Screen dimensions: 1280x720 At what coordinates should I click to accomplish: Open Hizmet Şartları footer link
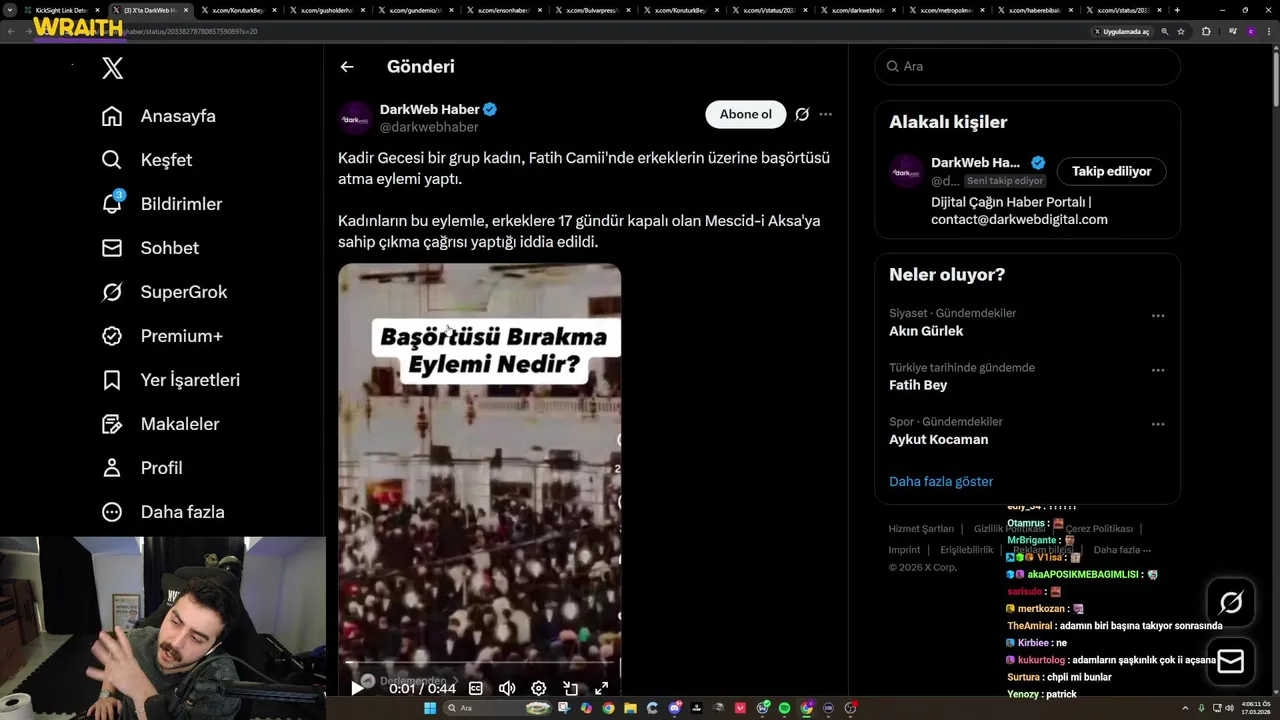tap(921, 528)
